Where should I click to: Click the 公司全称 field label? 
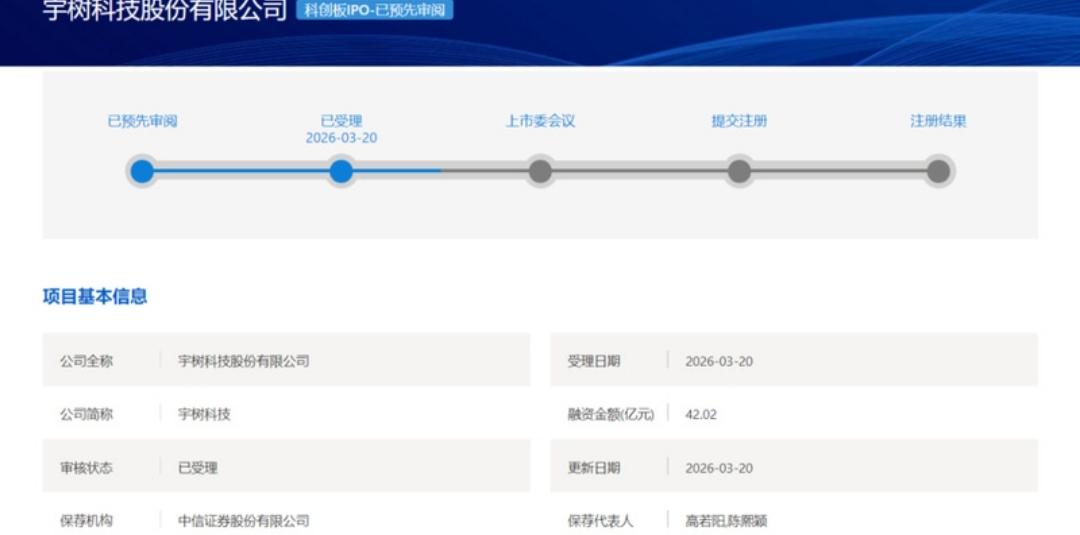click(x=86, y=361)
